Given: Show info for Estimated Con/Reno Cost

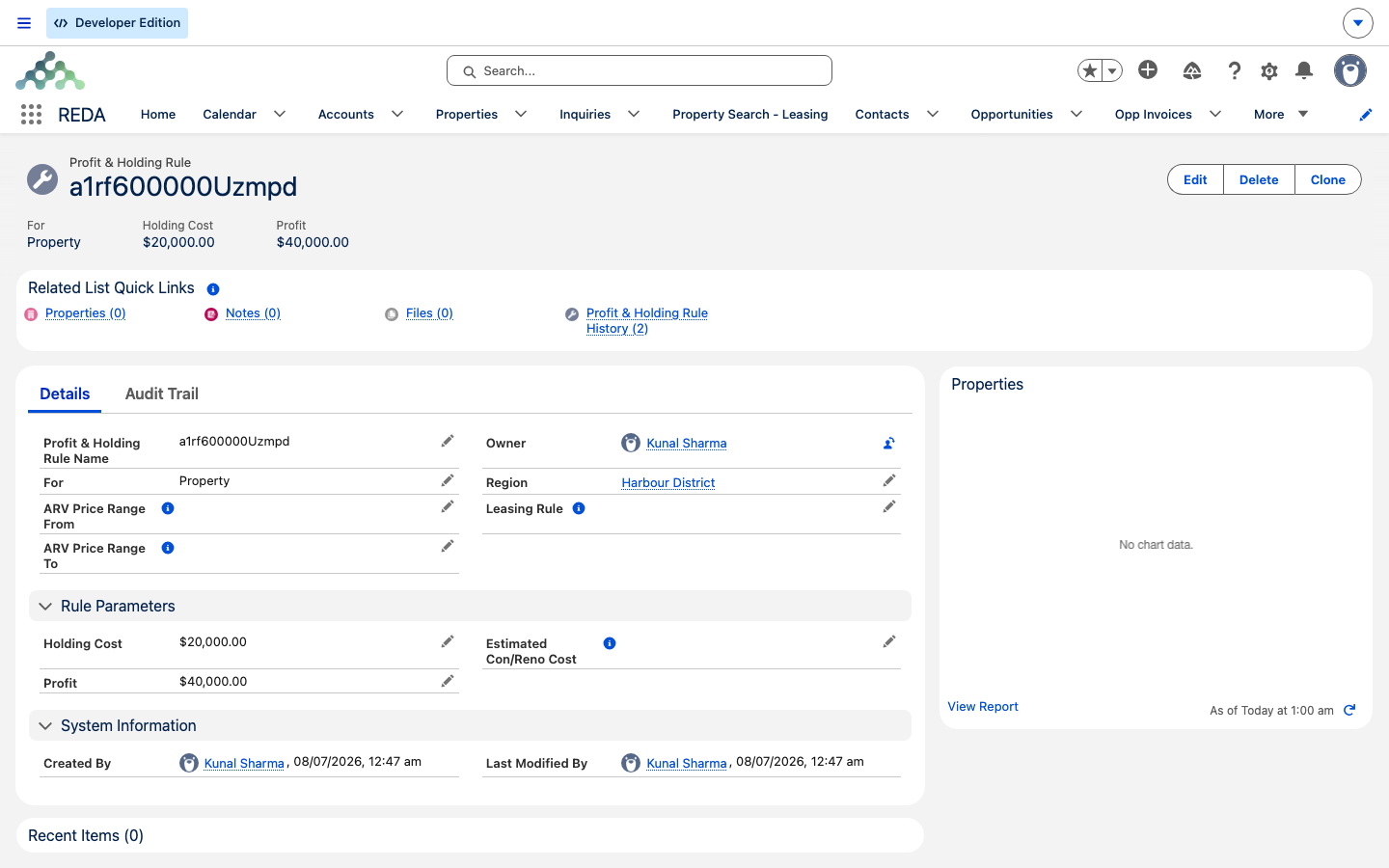Looking at the screenshot, I should [610, 644].
